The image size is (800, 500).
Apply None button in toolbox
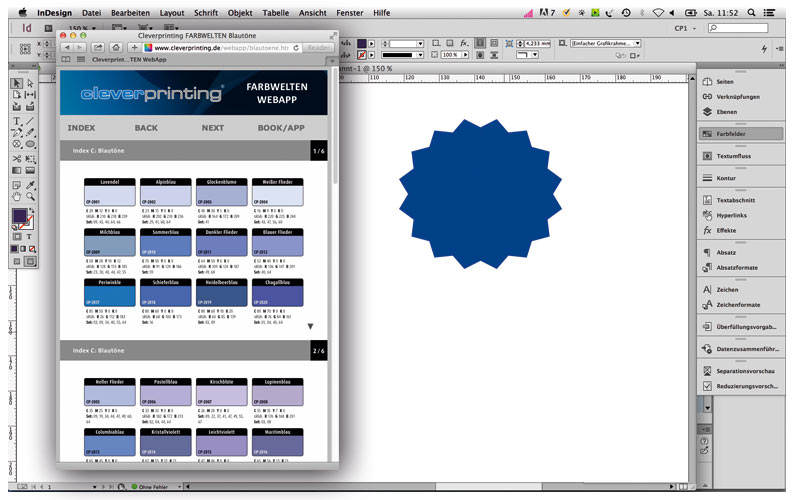coord(33,249)
